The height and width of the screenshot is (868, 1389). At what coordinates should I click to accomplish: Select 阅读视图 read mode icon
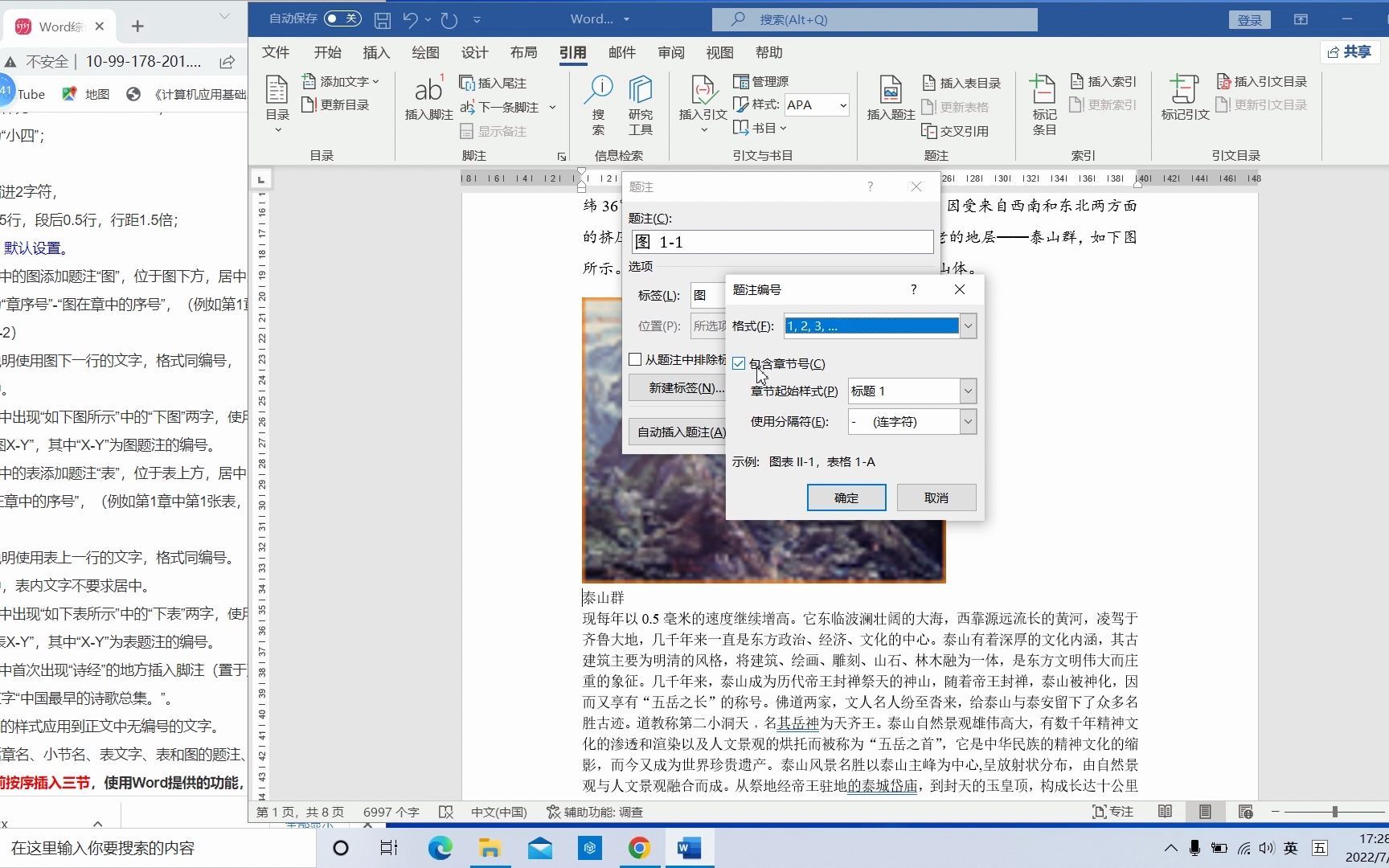click(1165, 812)
